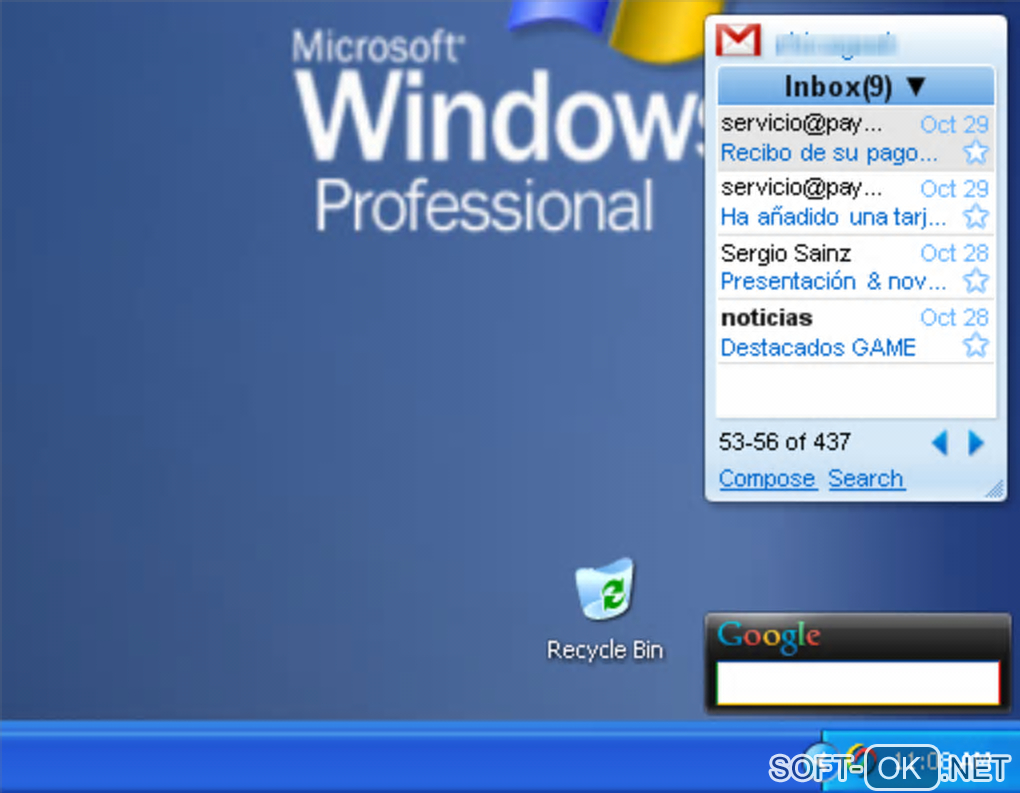Viewport: 1020px width, 793px height.
Task: Click the Search link in Gmail gadget
Action: point(866,479)
